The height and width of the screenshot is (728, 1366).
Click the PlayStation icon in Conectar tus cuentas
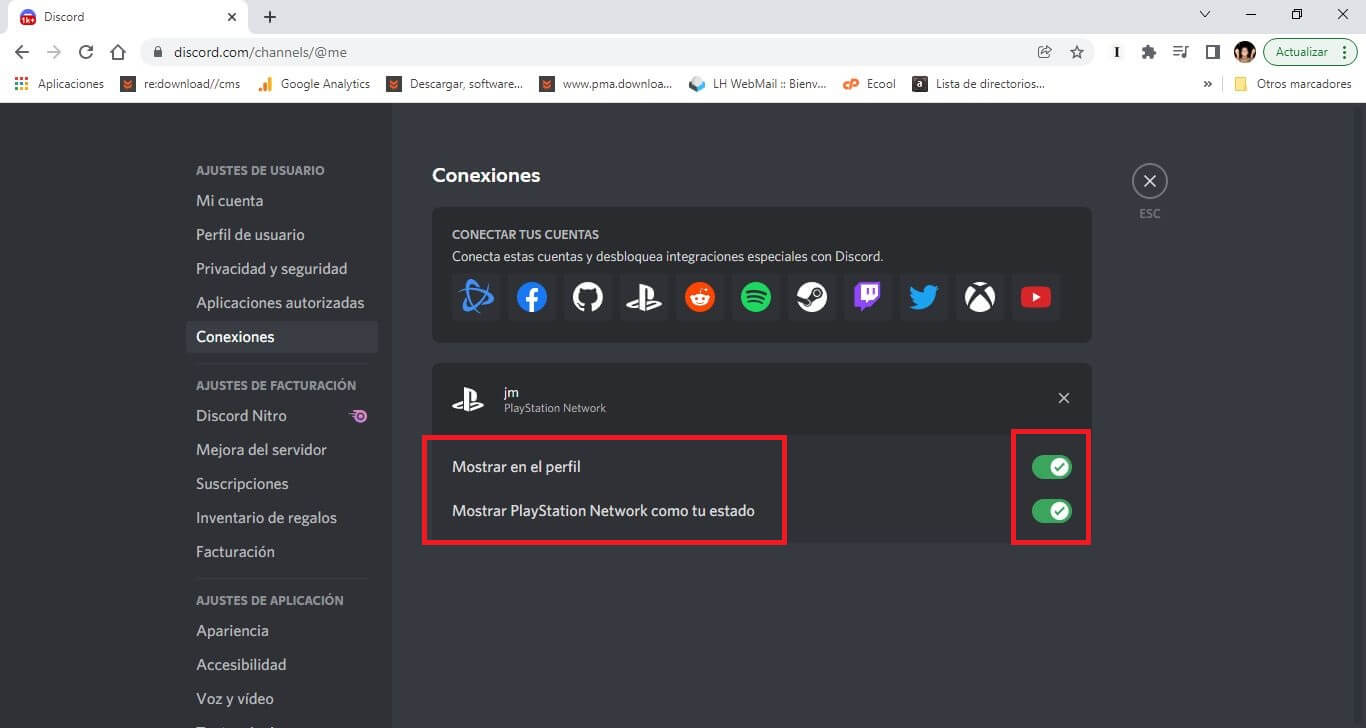[x=644, y=297]
